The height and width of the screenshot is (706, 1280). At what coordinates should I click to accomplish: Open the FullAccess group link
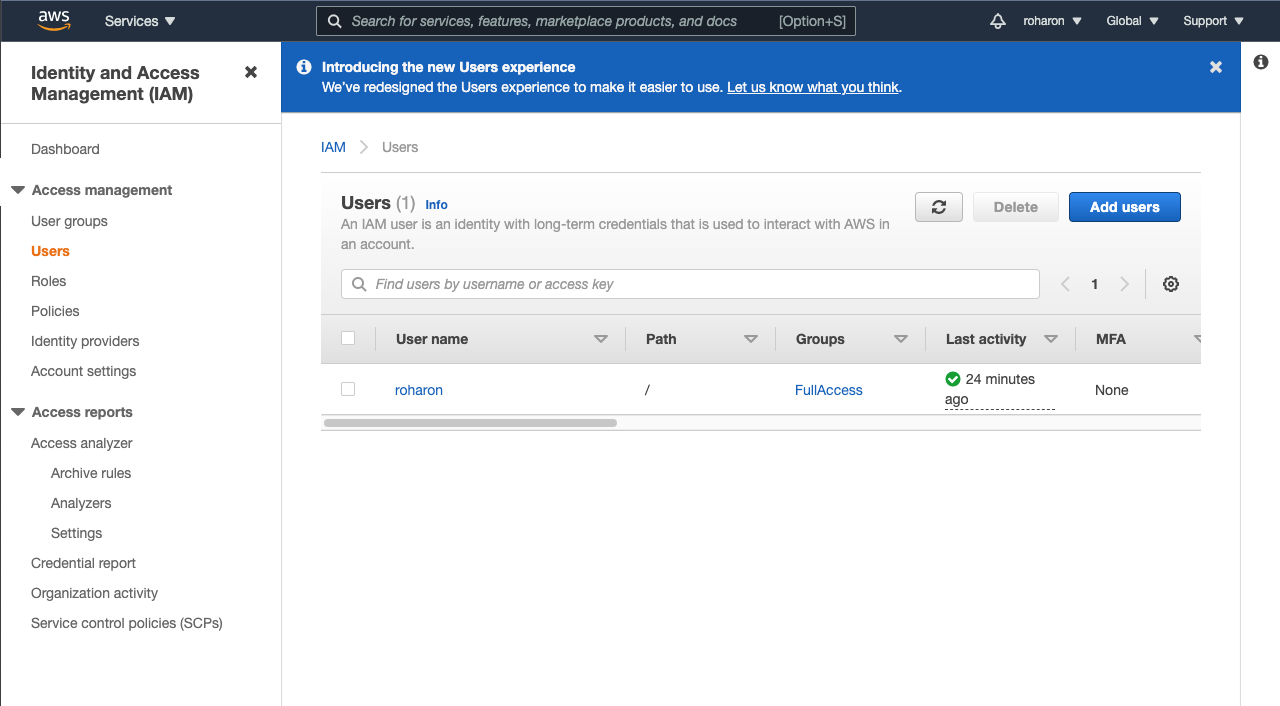point(829,390)
